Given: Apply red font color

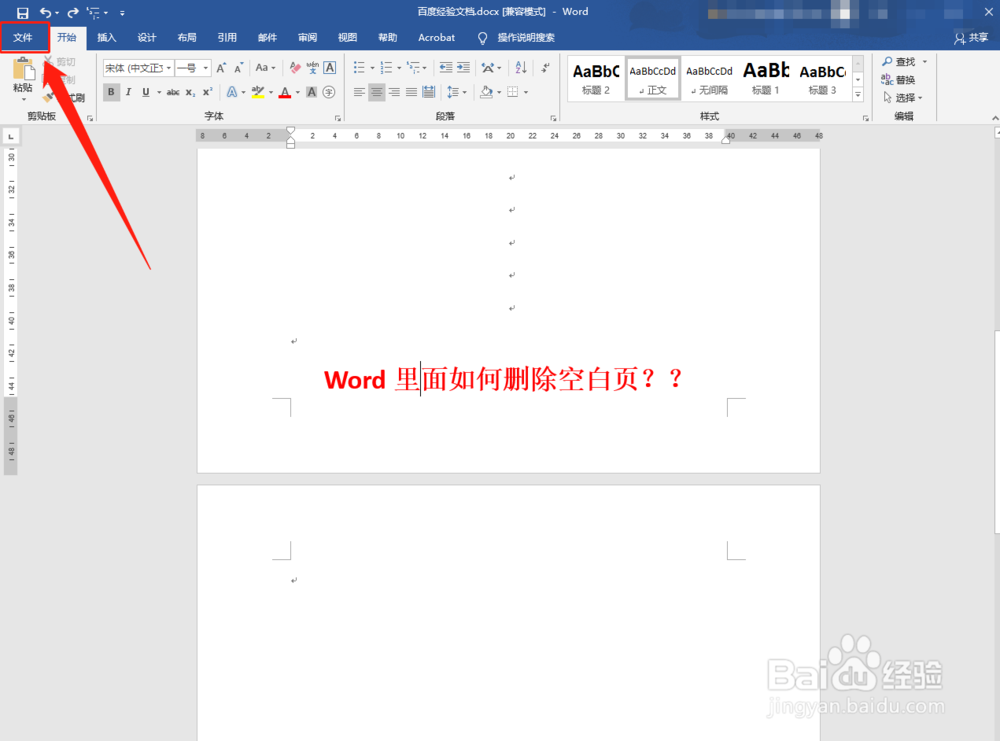Looking at the screenshot, I should pos(285,92).
